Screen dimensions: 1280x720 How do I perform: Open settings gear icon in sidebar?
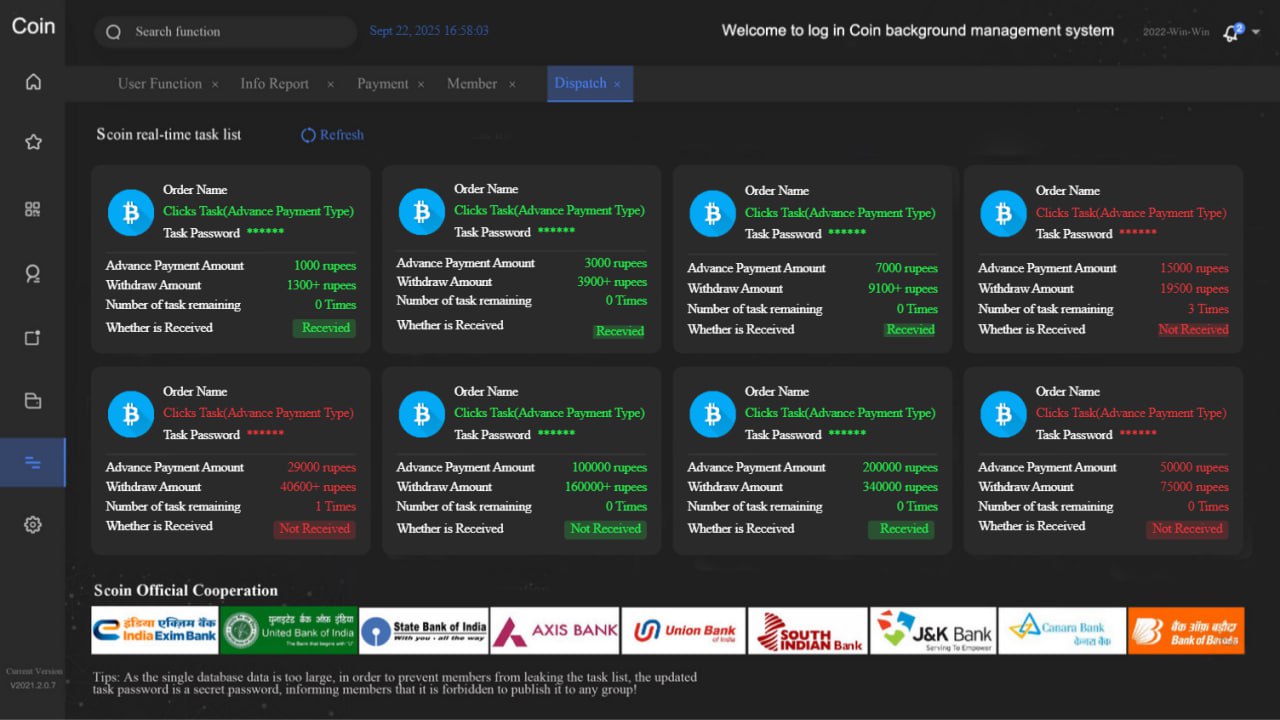pos(33,524)
